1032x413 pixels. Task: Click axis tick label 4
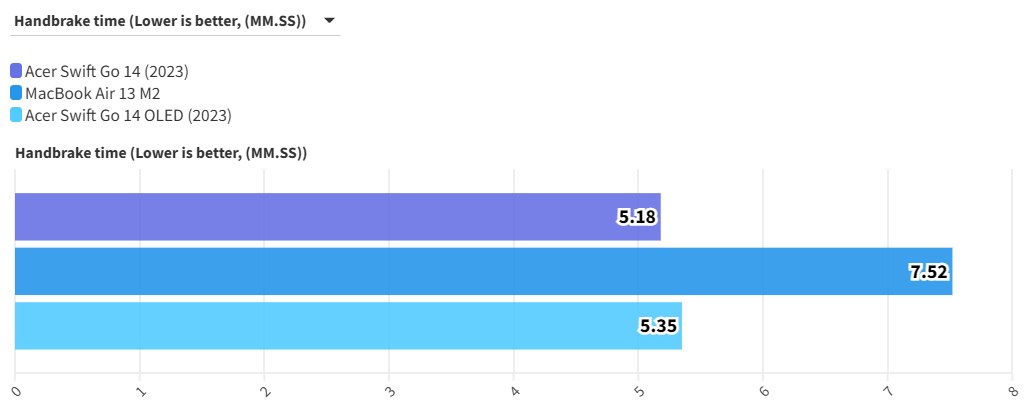[x=515, y=391]
